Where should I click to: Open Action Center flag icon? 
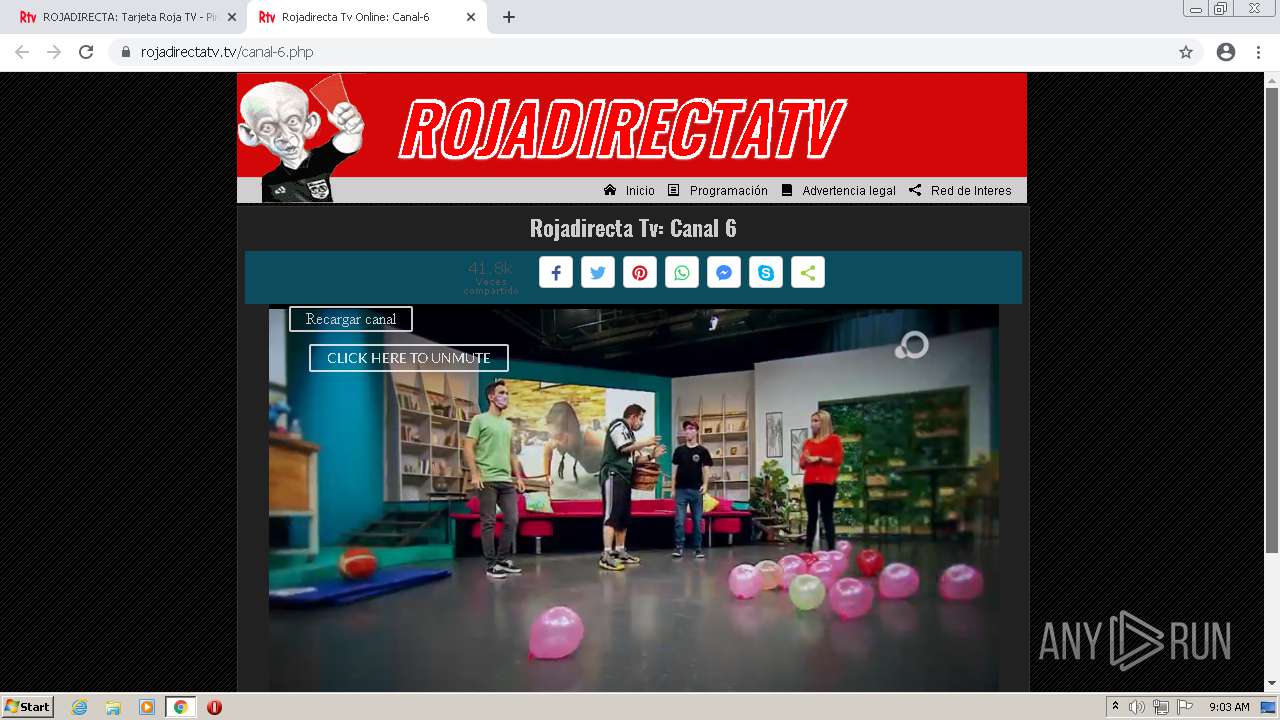pos(1185,707)
